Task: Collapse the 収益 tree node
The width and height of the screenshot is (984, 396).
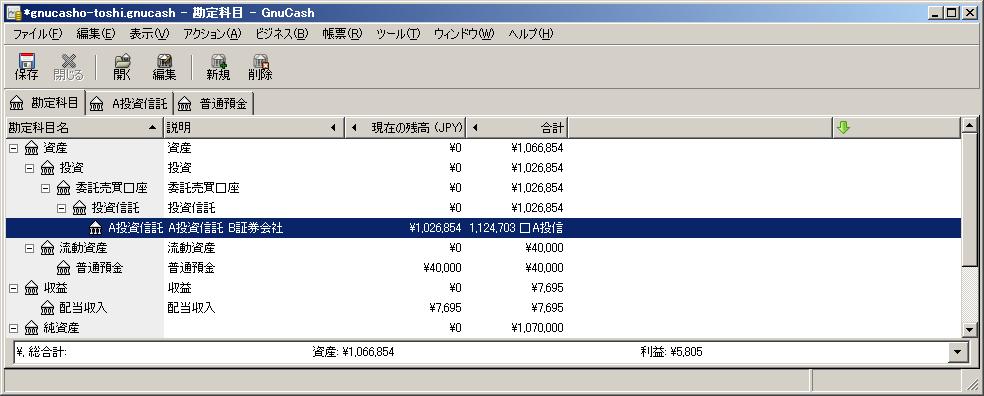Action: pyautogui.click(x=13, y=288)
